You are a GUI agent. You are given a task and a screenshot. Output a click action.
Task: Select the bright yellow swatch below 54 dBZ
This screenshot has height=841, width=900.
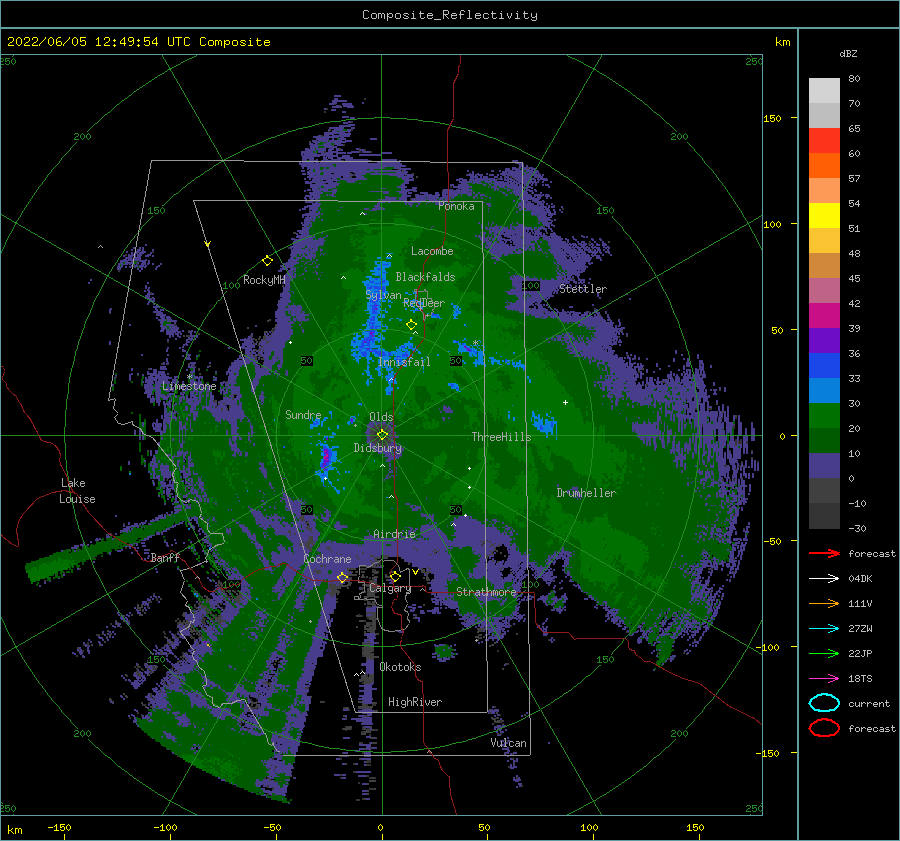click(824, 216)
